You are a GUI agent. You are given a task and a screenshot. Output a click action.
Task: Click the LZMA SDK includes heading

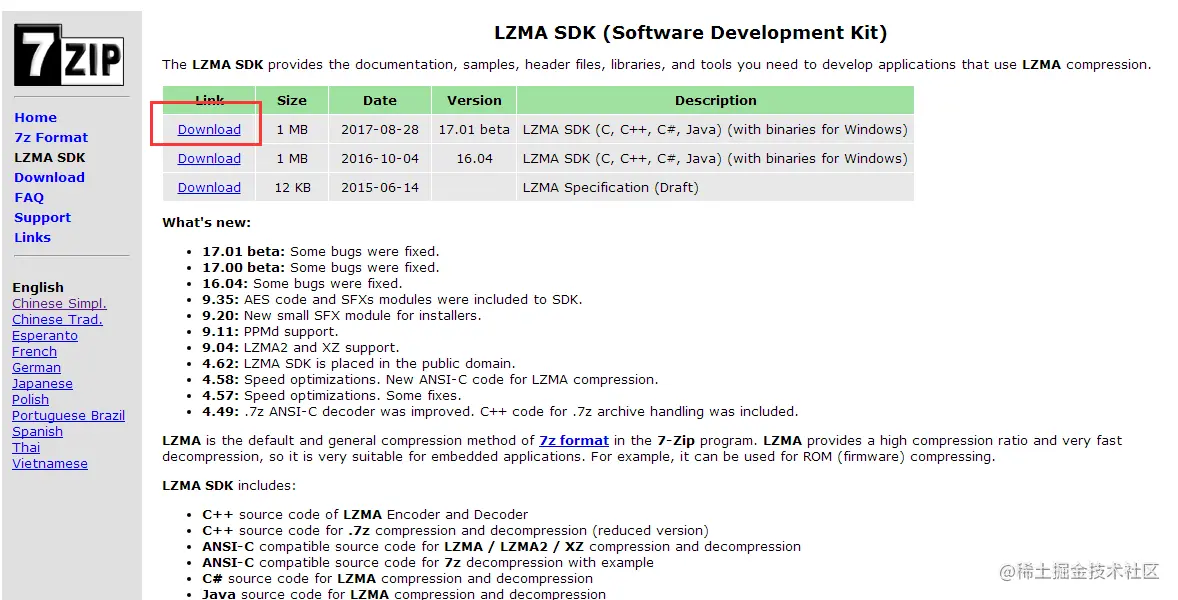coord(229,486)
